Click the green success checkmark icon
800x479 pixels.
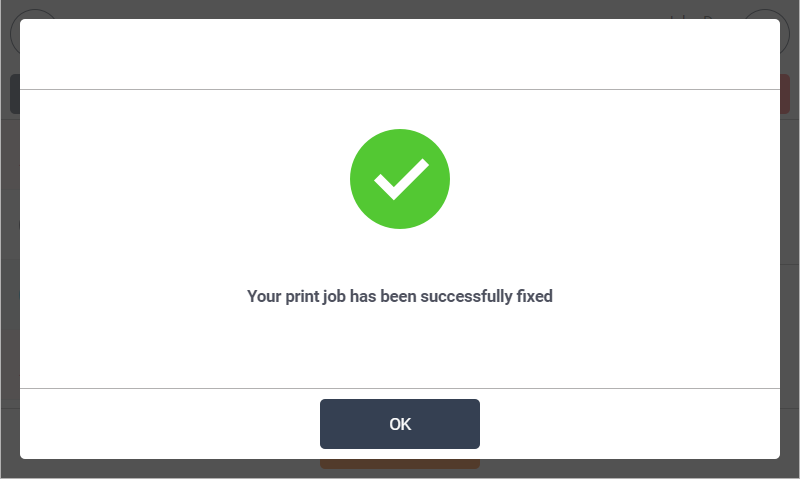point(400,179)
